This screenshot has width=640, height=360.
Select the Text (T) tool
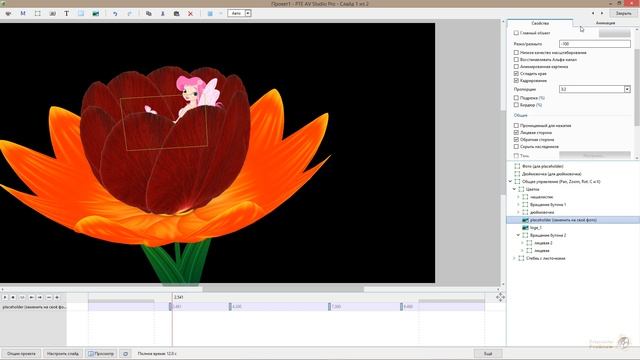pyautogui.click(x=67, y=13)
